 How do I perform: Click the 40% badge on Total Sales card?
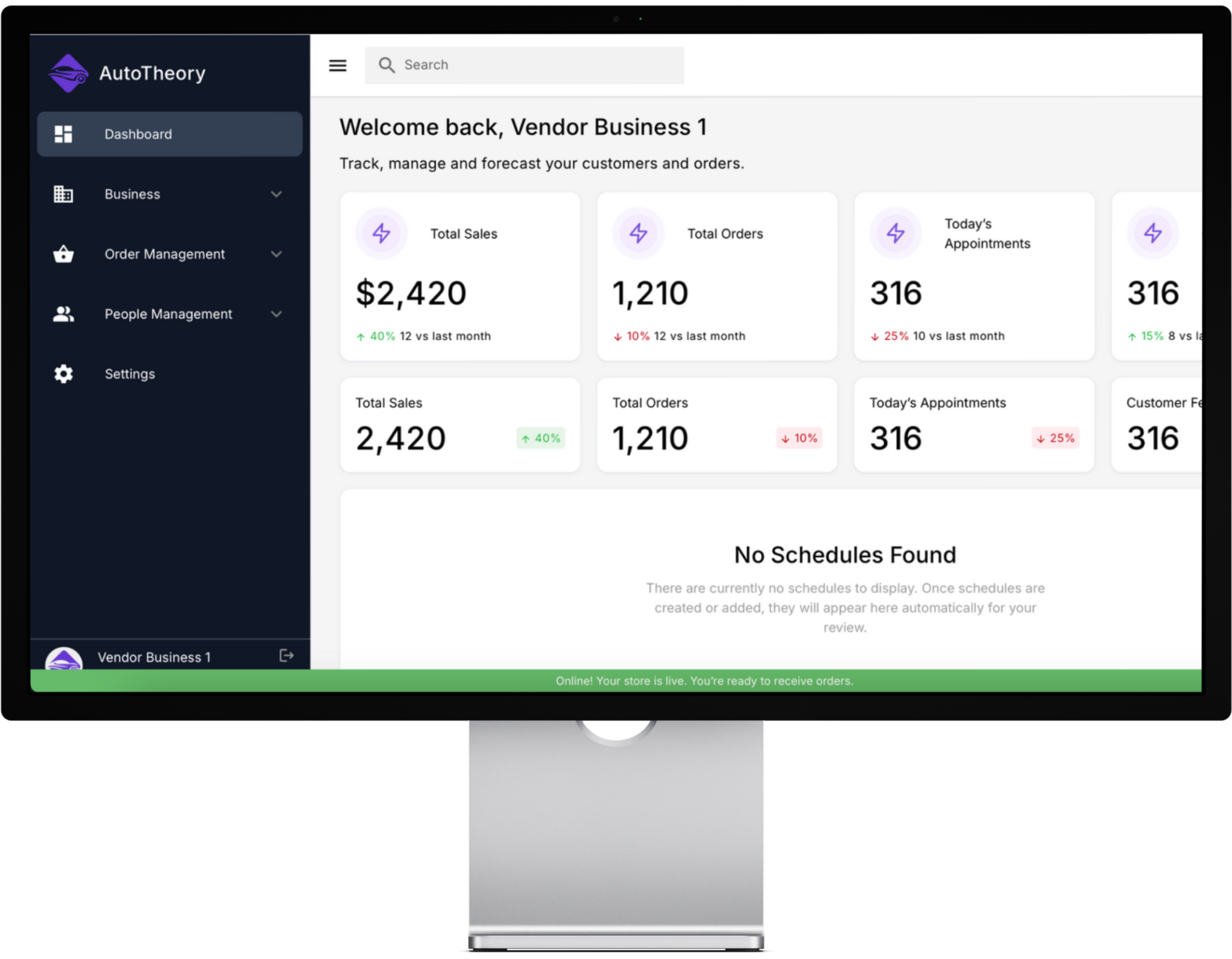tap(540, 438)
